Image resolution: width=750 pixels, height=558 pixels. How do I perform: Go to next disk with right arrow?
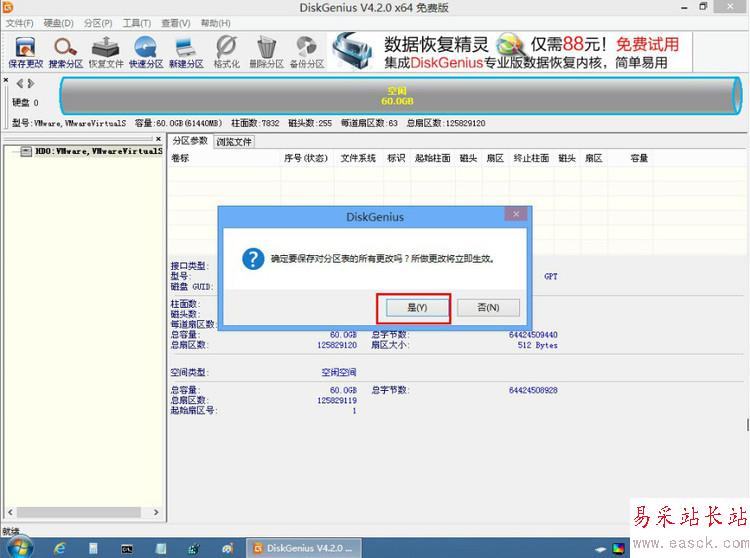pos(31,84)
